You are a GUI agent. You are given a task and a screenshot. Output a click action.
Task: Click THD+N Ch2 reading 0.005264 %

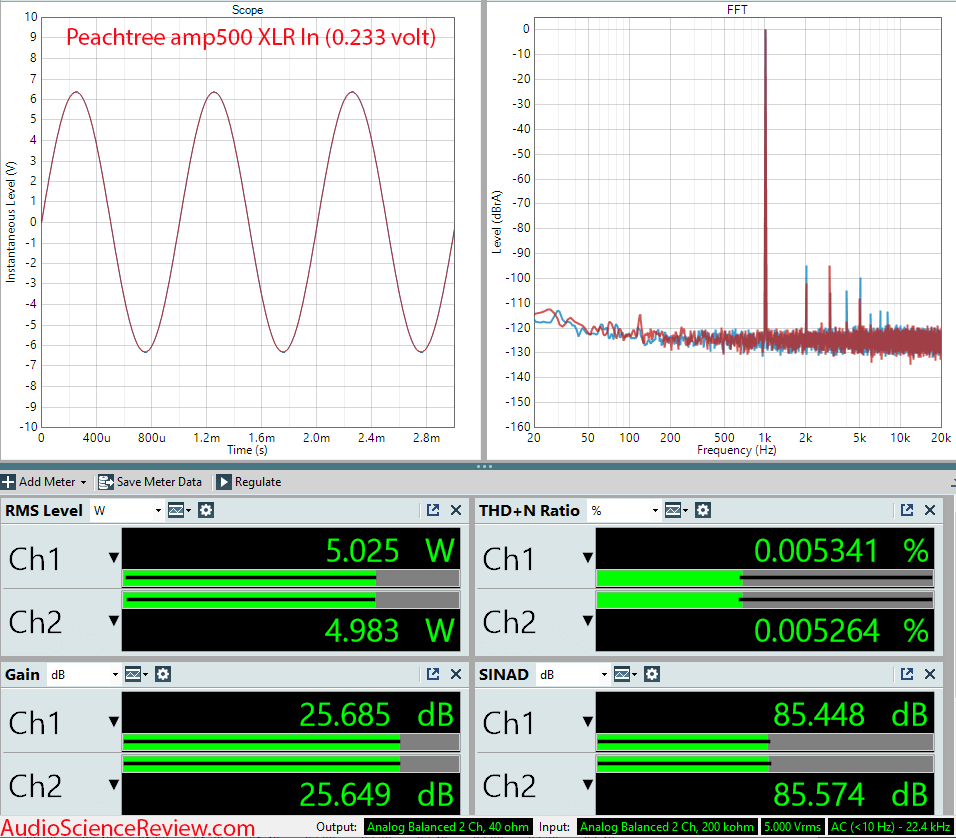click(x=841, y=630)
